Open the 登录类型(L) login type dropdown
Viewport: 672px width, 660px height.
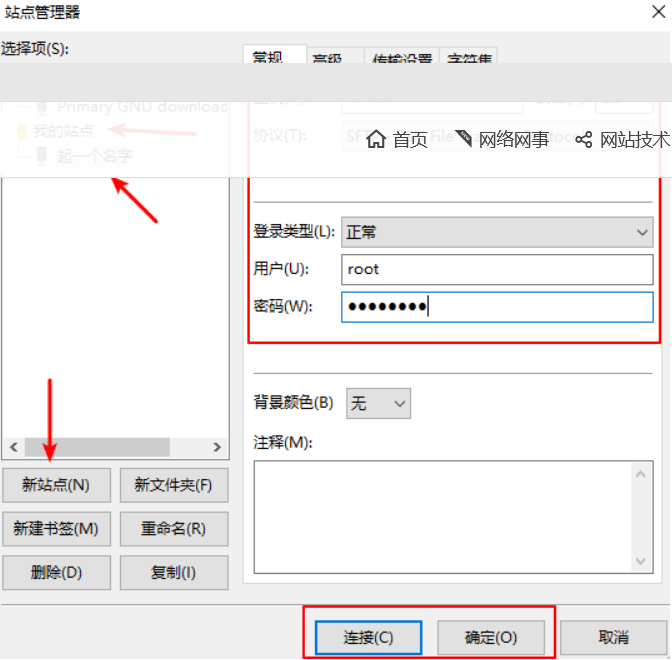point(497,232)
